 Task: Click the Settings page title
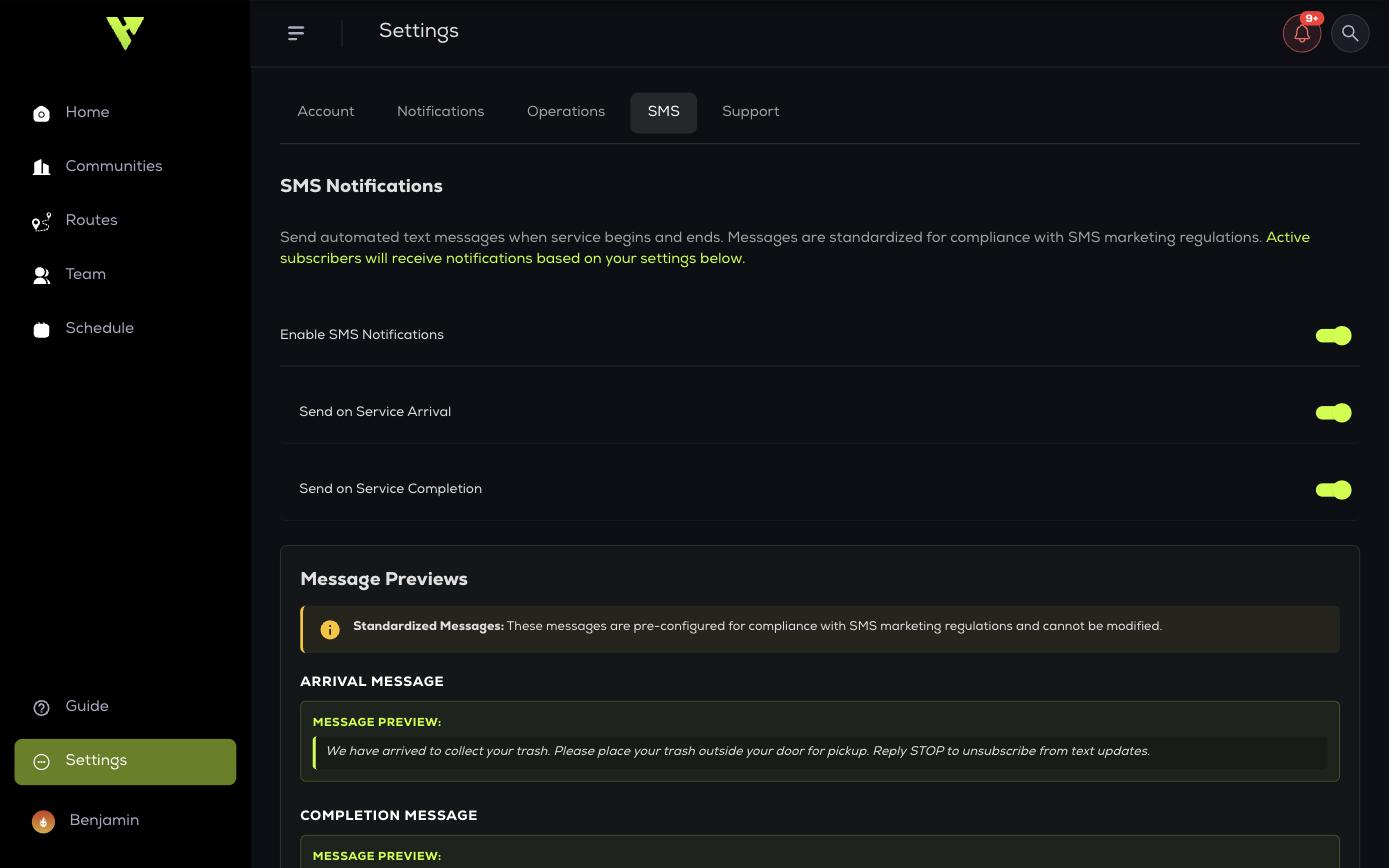(418, 32)
